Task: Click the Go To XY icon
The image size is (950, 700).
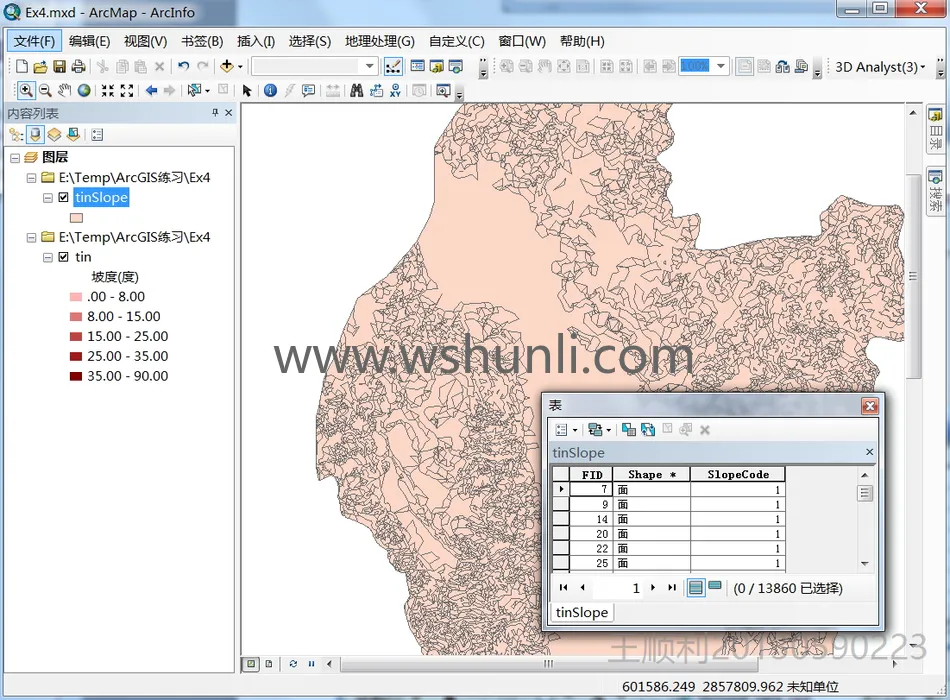Action: [395, 90]
